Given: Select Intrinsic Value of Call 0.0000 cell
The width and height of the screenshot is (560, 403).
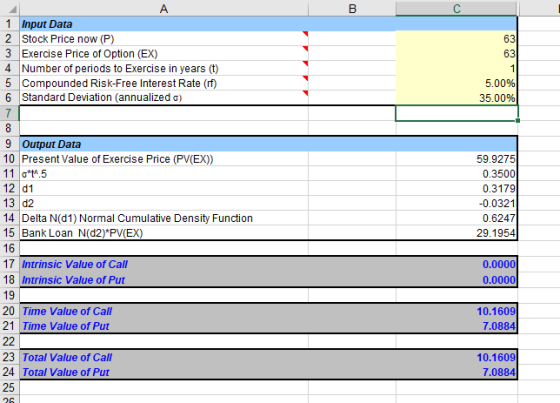Looking at the screenshot, I should point(456,264).
